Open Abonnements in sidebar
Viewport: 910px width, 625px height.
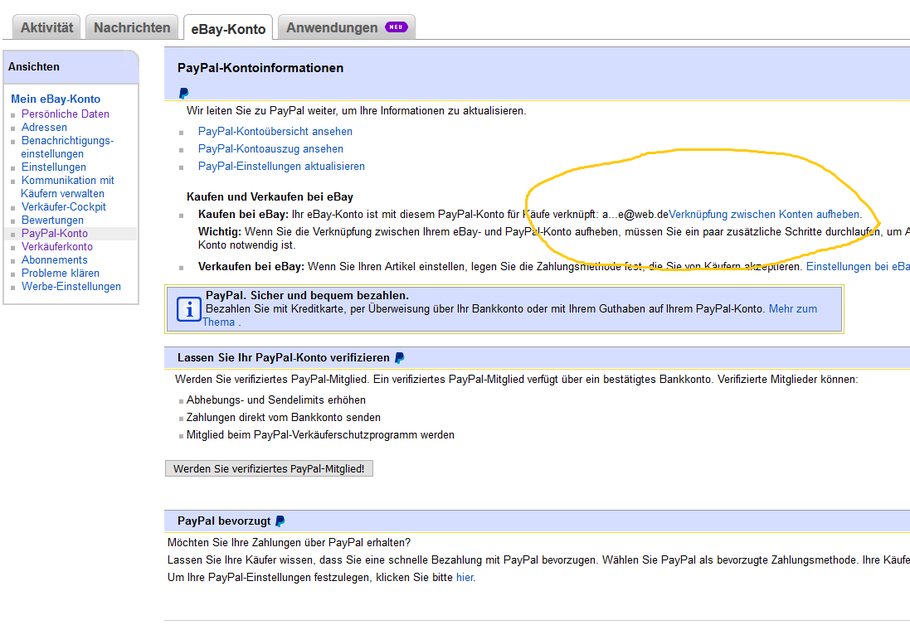pos(55,260)
